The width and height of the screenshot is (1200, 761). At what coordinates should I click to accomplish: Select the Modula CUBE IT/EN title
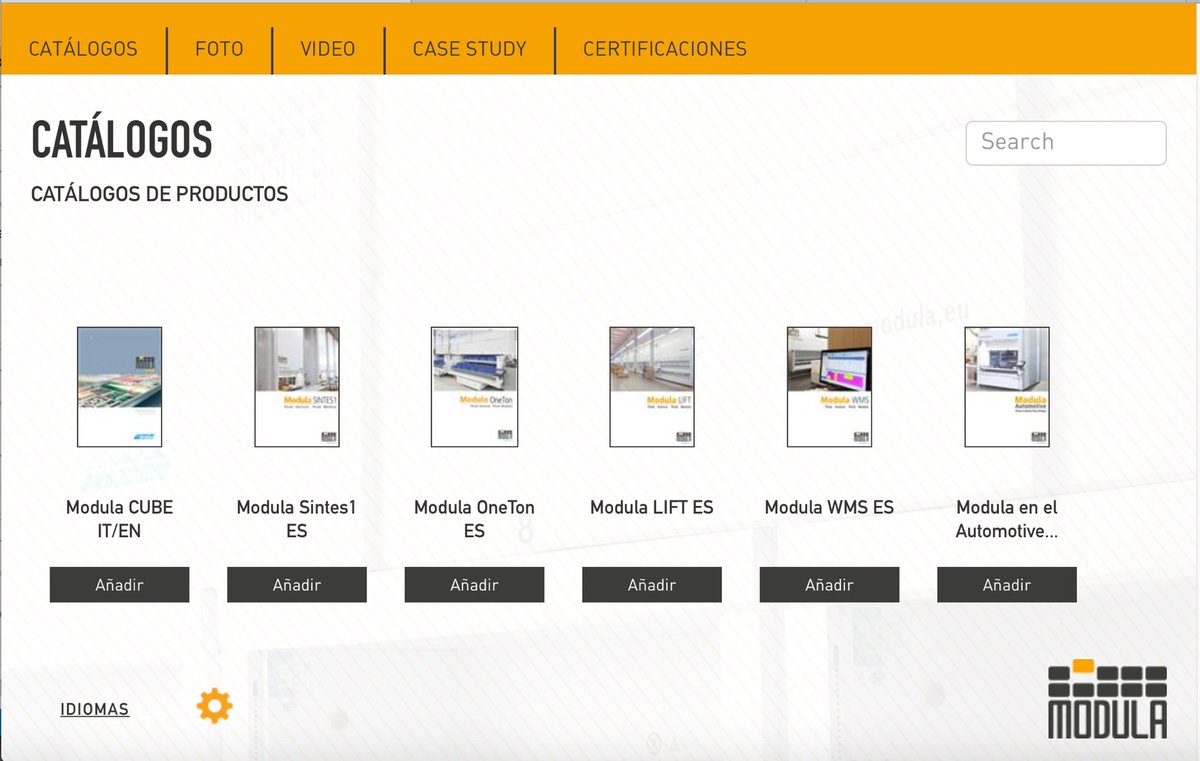click(x=120, y=519)
